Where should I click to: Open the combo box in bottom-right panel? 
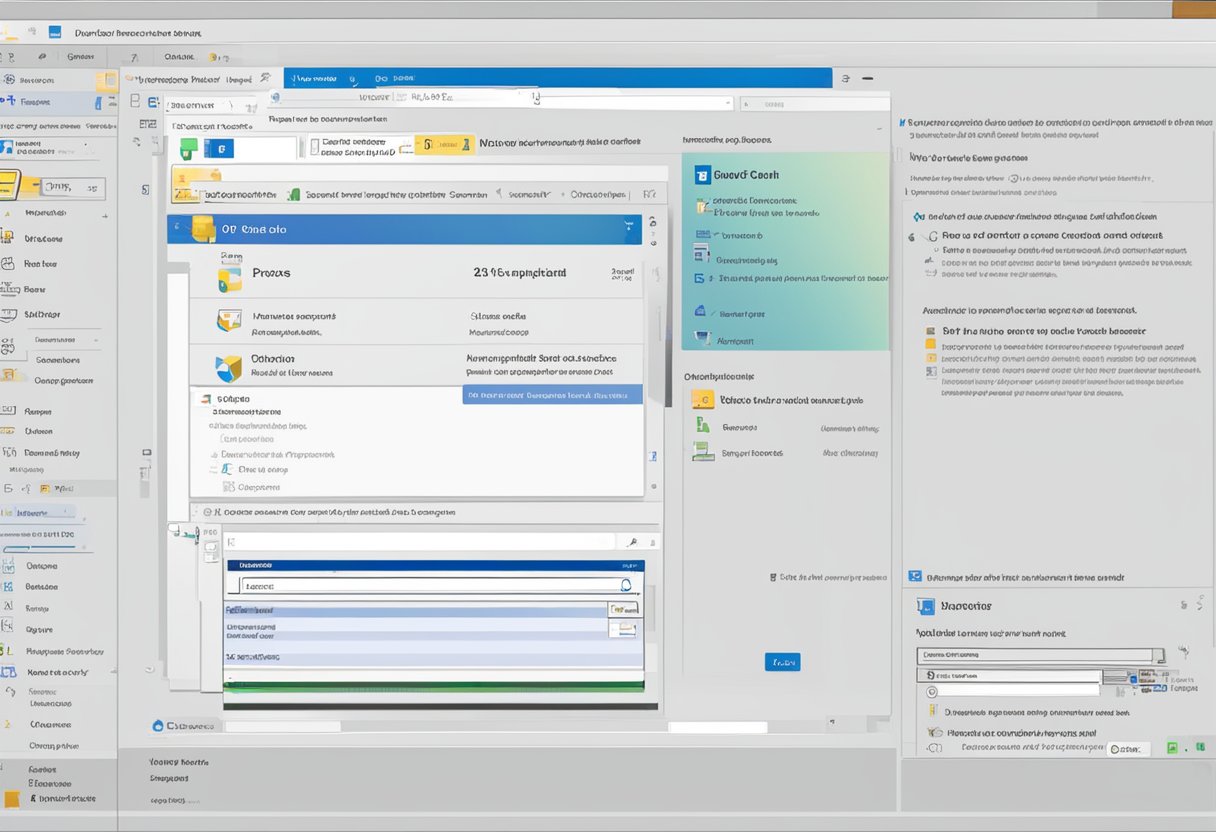click(1040, 656)
